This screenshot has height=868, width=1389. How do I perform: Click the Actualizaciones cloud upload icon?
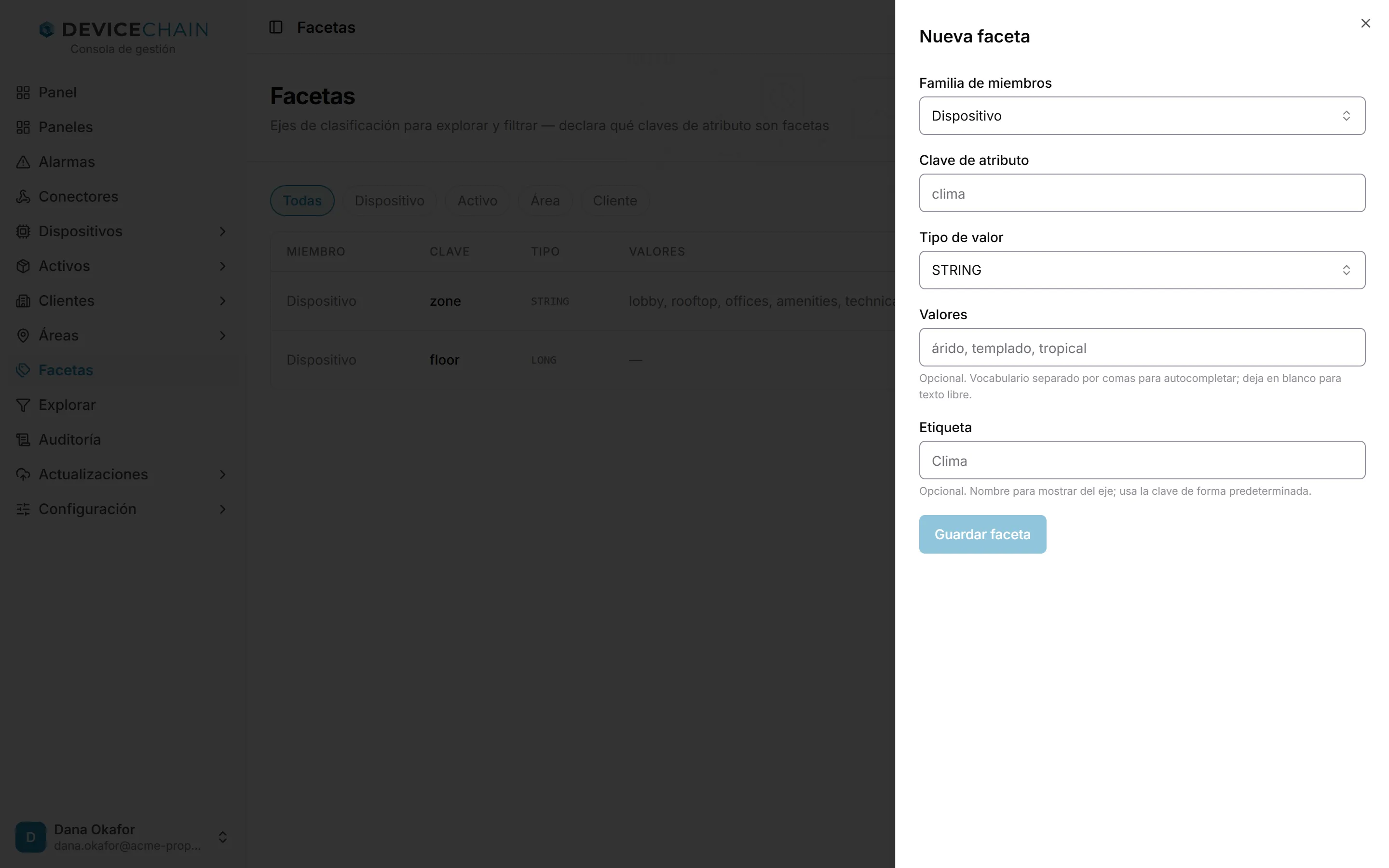coord(23,475)
